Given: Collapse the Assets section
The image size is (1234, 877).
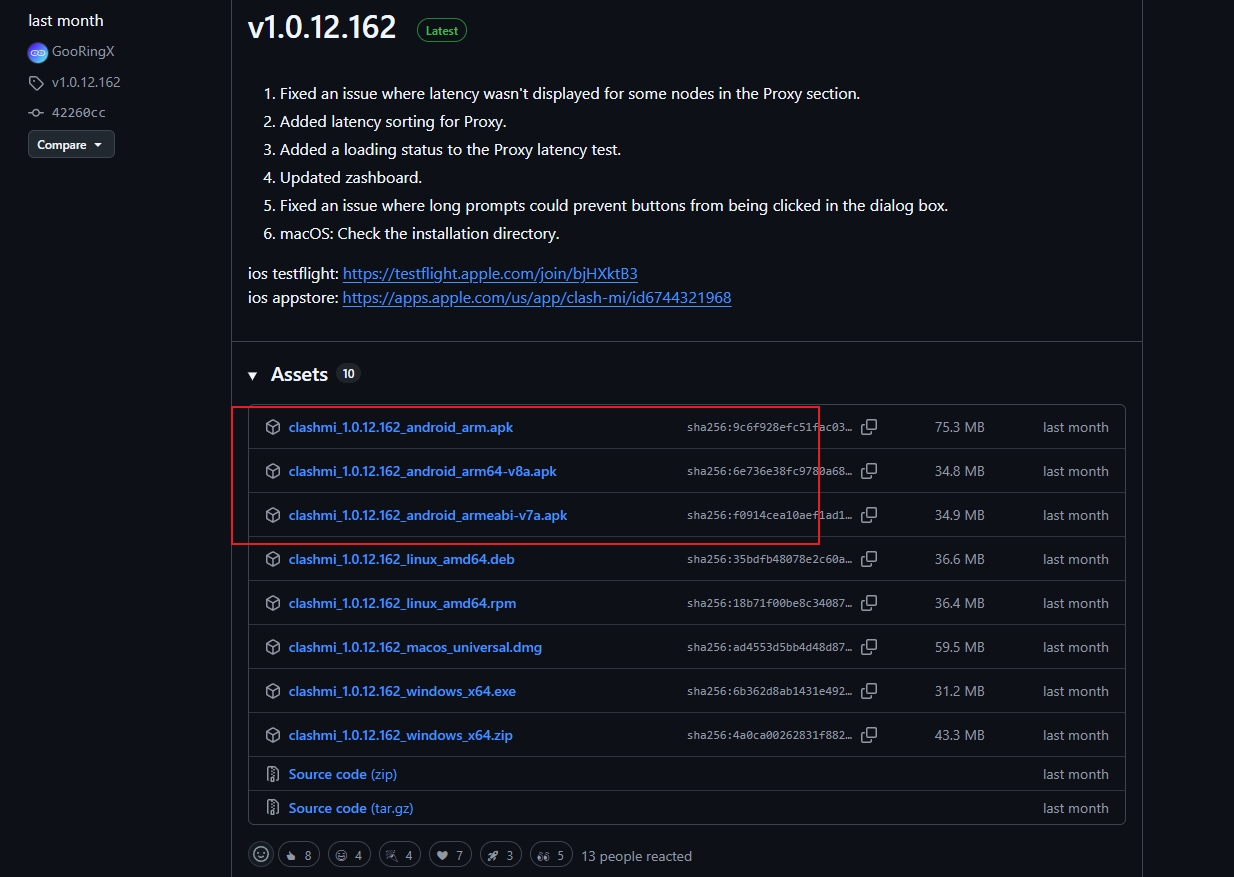Looking at the screenshot, I should [253, 375].
